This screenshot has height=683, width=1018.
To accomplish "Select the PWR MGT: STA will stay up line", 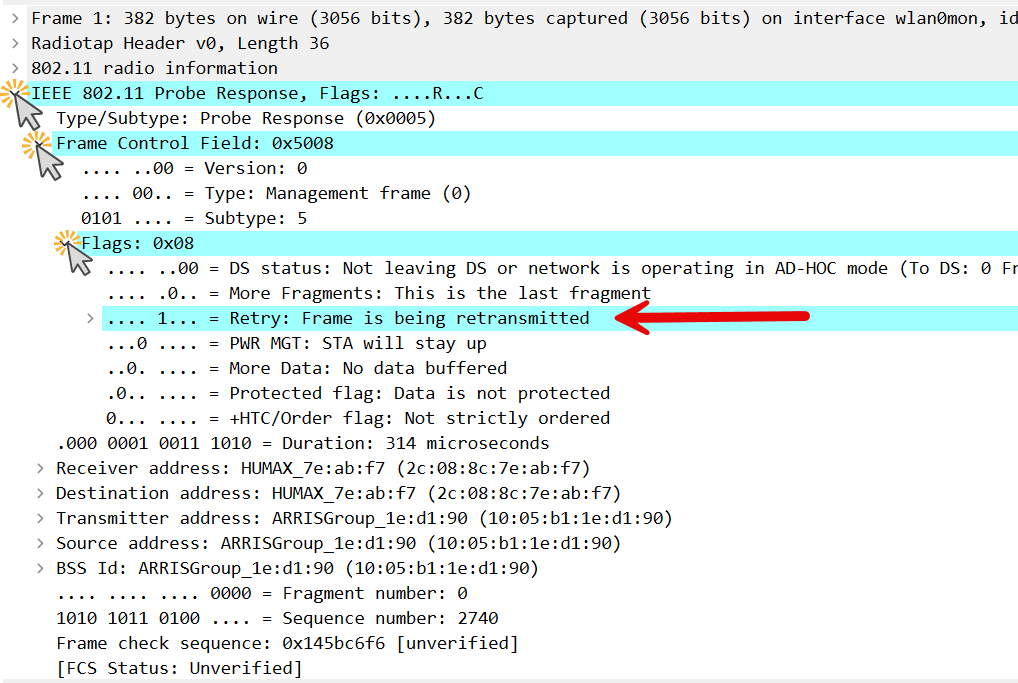I will coord(296,343).
